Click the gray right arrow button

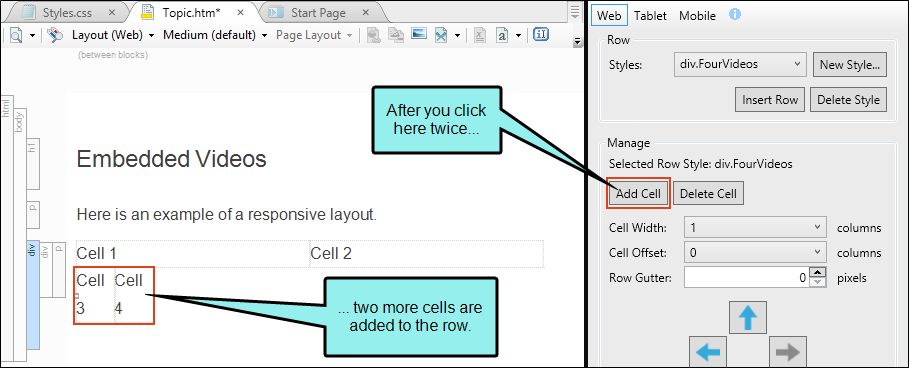click(787, 351)
